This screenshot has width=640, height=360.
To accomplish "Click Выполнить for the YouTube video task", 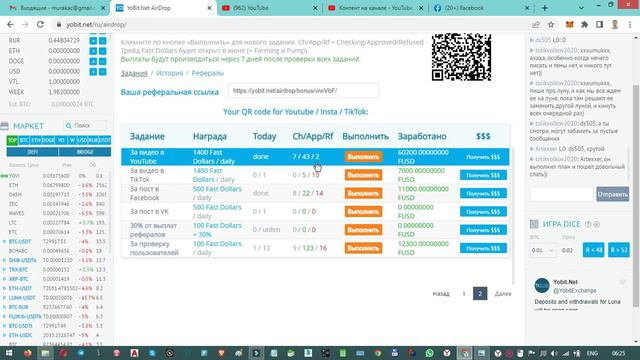I will pos(363,157).
